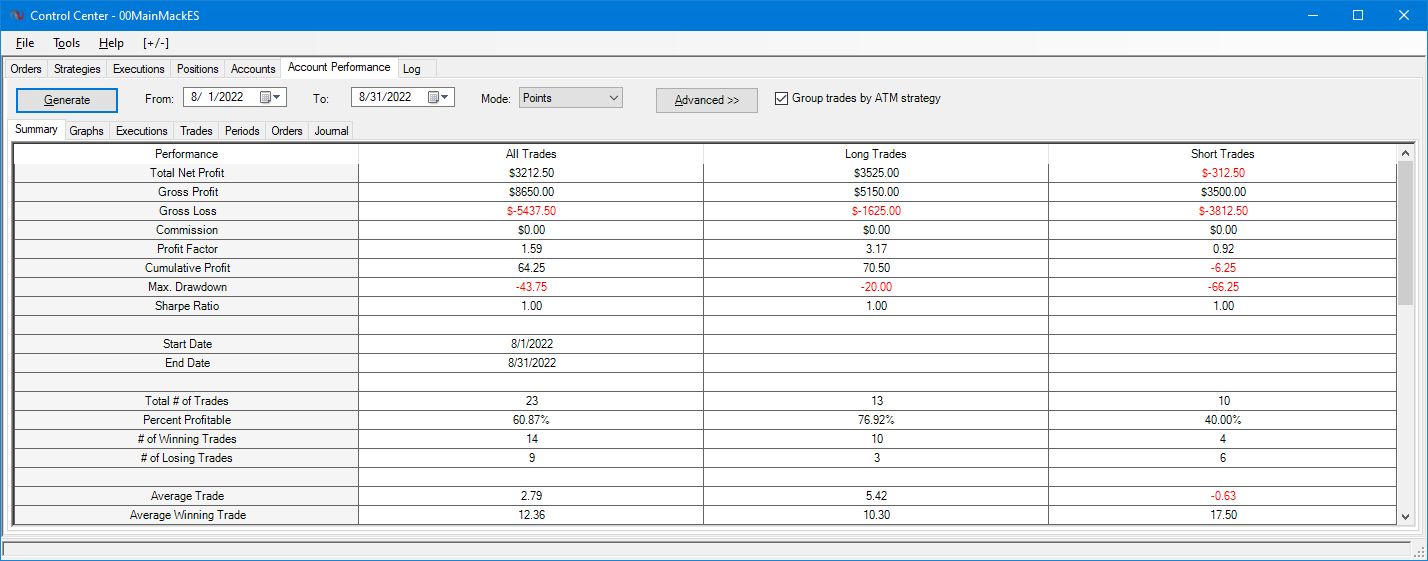
Task: Select the # of Losing Trades label
Action: coord(186,458)
